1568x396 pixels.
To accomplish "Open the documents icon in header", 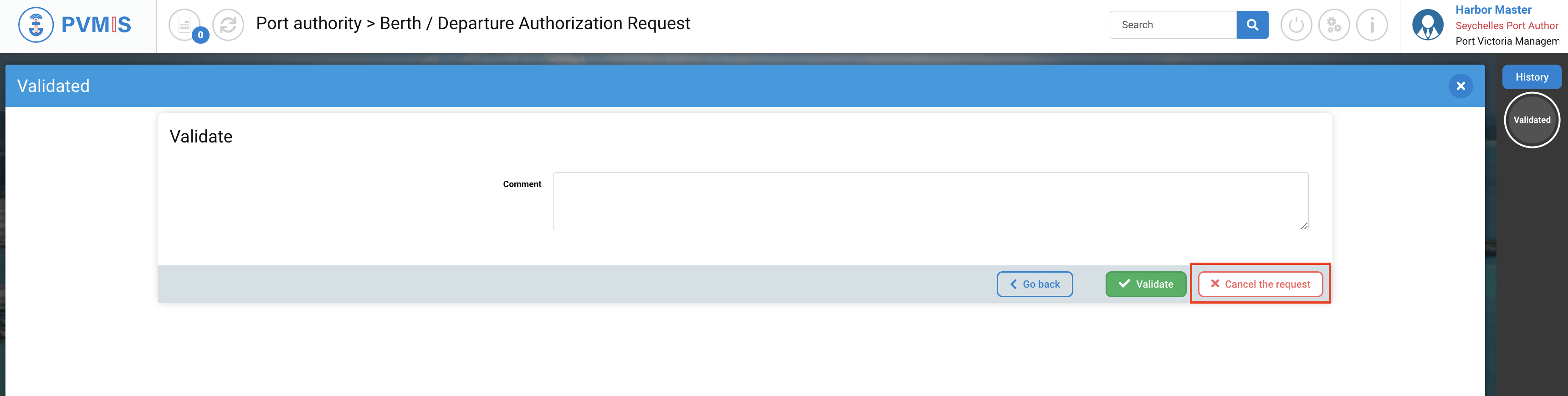I will point(184,25).
